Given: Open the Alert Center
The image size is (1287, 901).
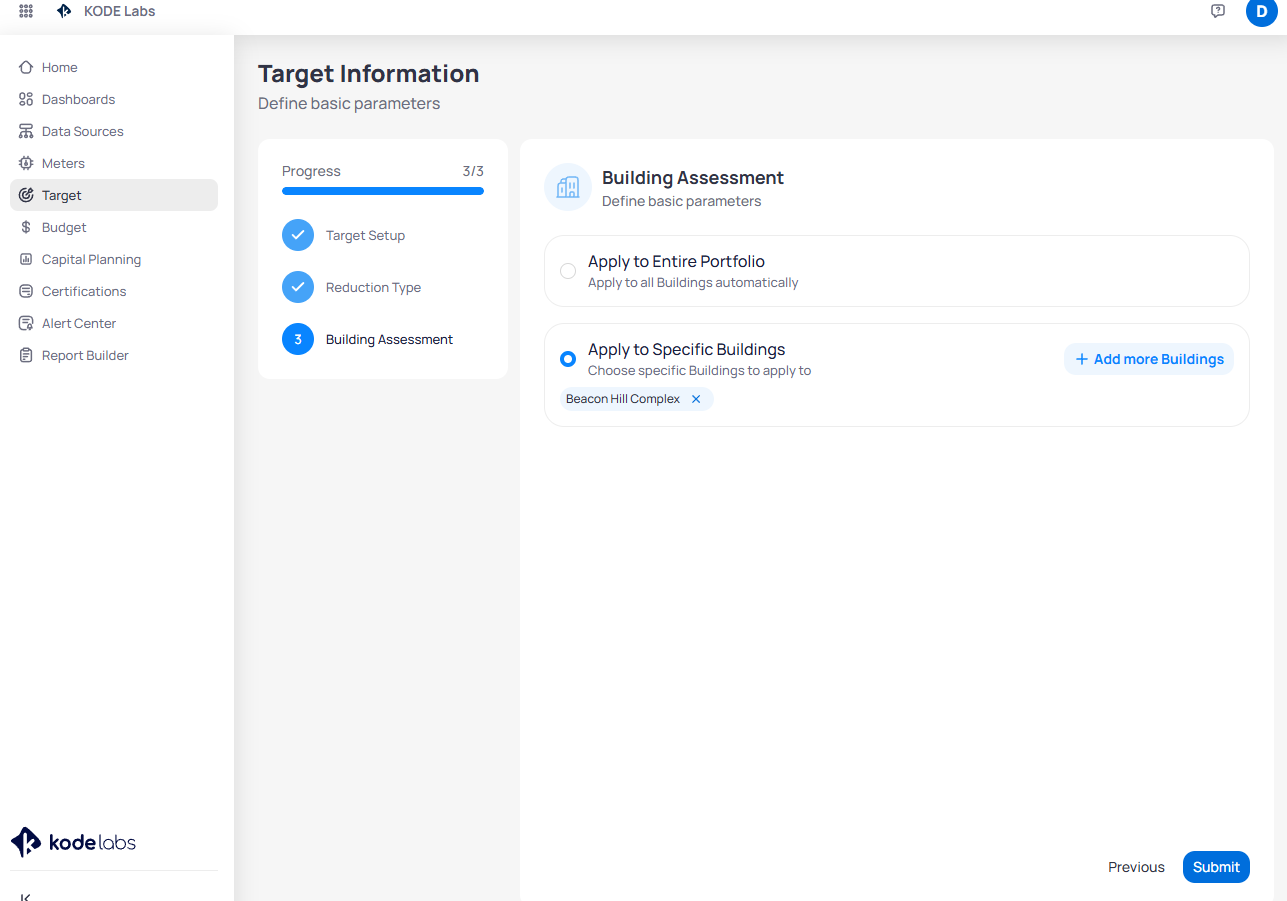Looking at the screenshot, I should pyautogui.click(x=114, y=323).
